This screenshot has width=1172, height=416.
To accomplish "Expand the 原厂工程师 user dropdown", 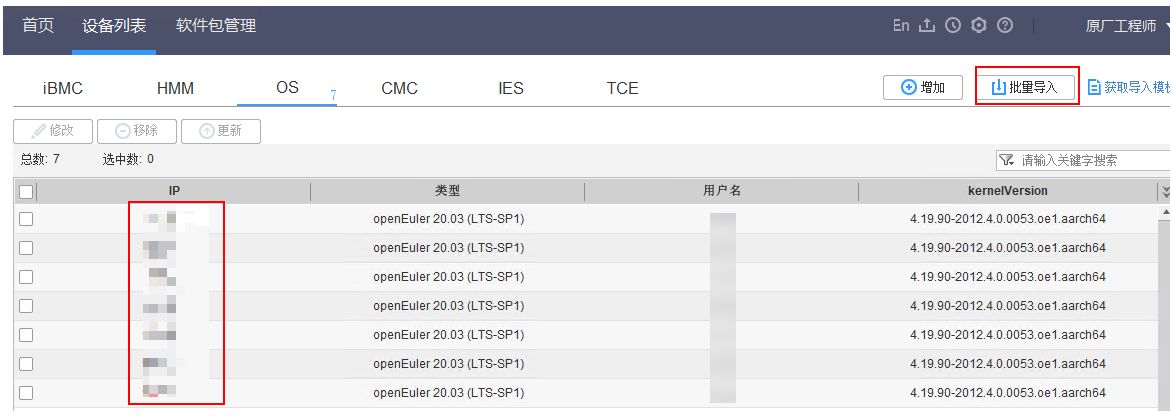I will (1168, 25).
